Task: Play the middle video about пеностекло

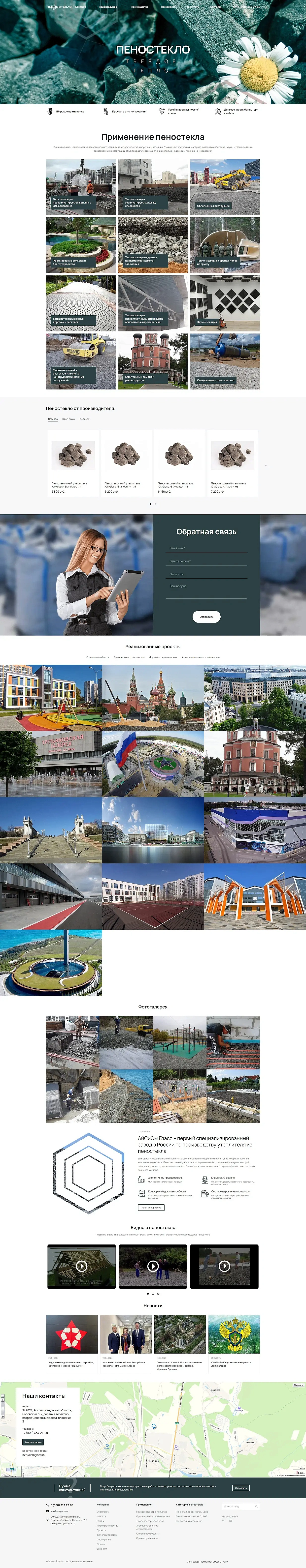Action: click(153, 1266)
